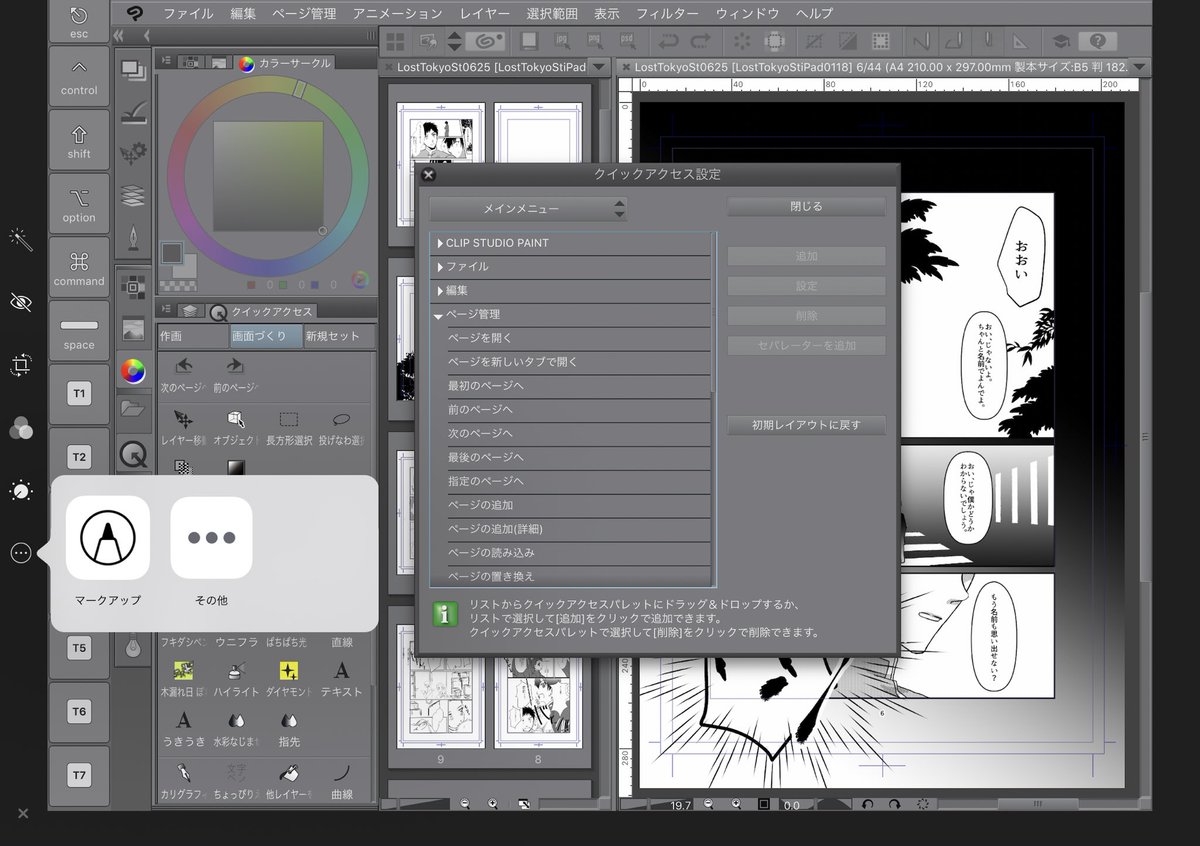Open the layers stack icon in the dock

[133, 196]
